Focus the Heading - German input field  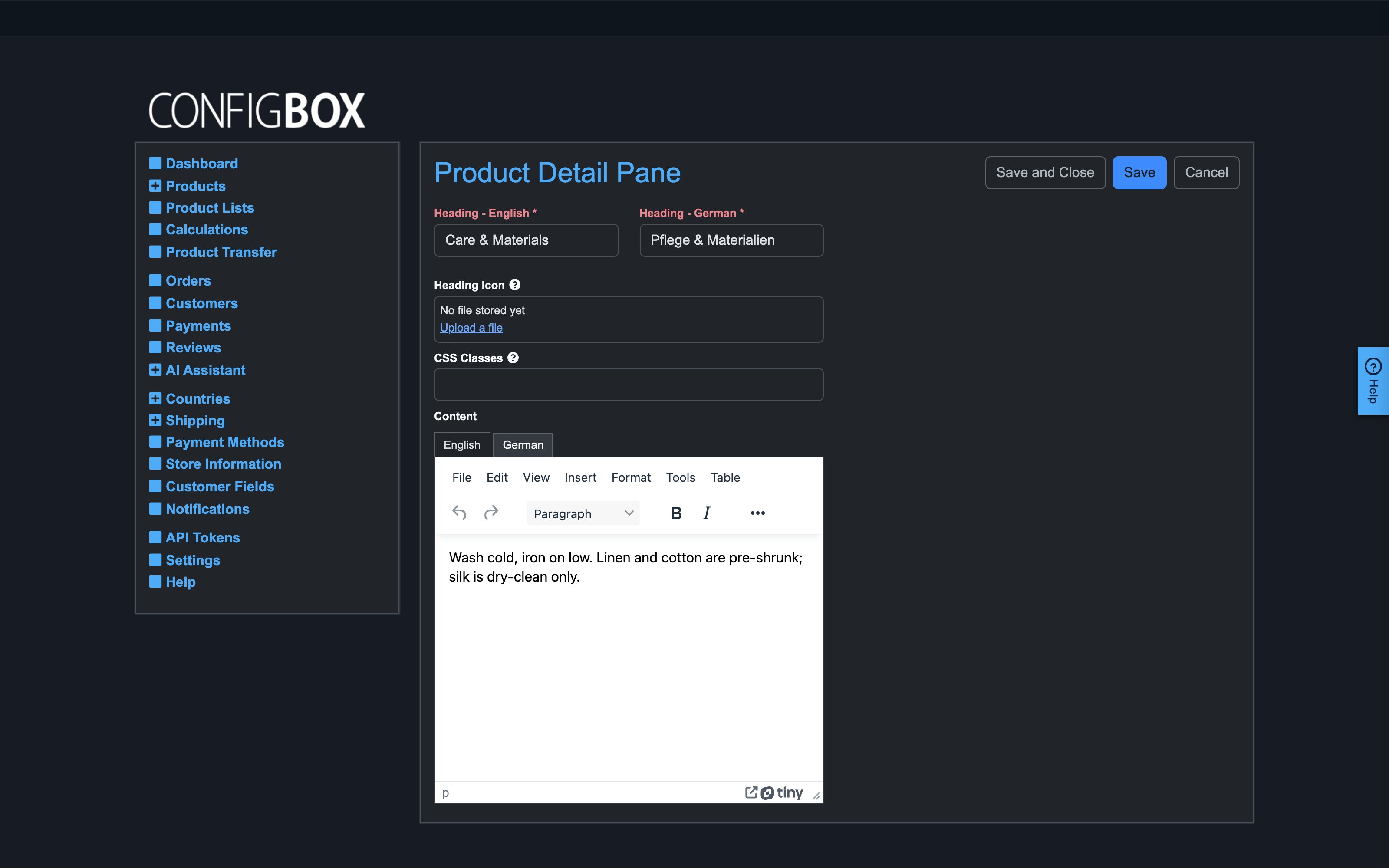click(731, 240)
